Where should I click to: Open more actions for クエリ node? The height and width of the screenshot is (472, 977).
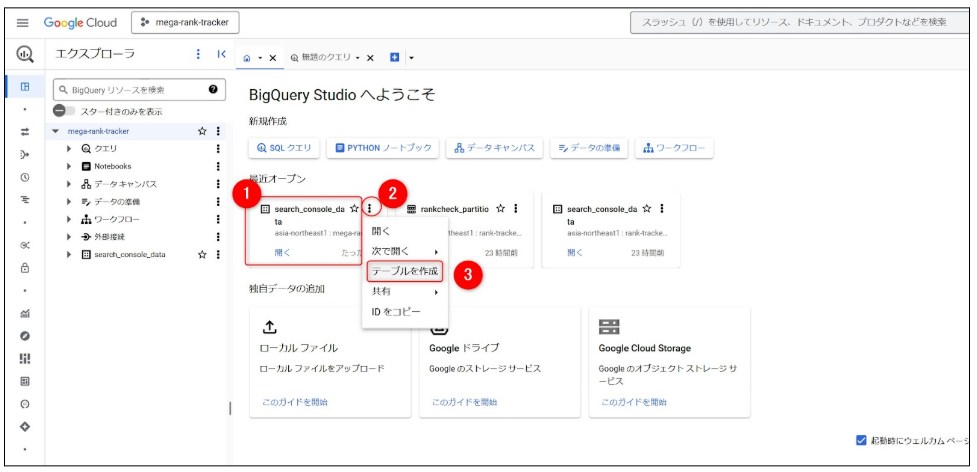[218, 149]
